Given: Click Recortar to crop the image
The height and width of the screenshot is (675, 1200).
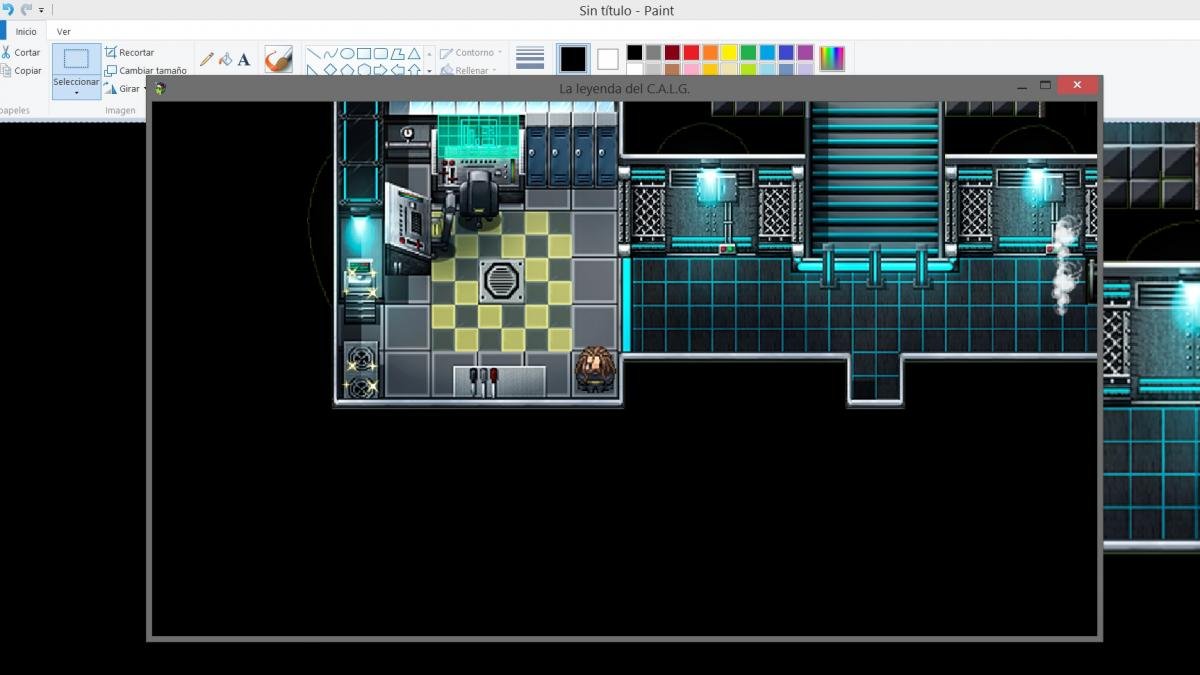Looking at the screenshot, I should (x=130, y=52).
